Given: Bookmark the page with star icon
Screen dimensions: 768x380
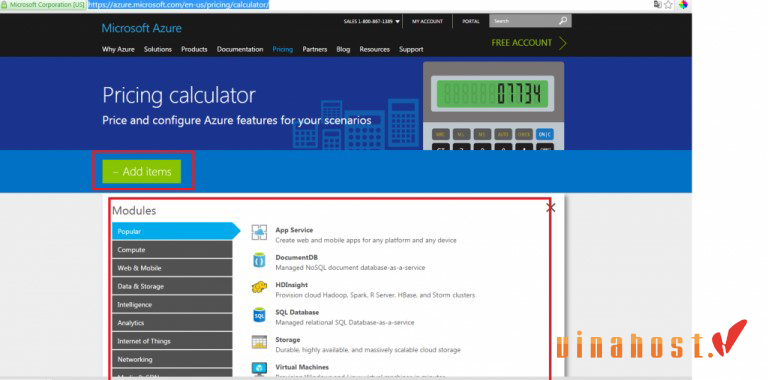Looking at the screenshot, I should [669, 4].
